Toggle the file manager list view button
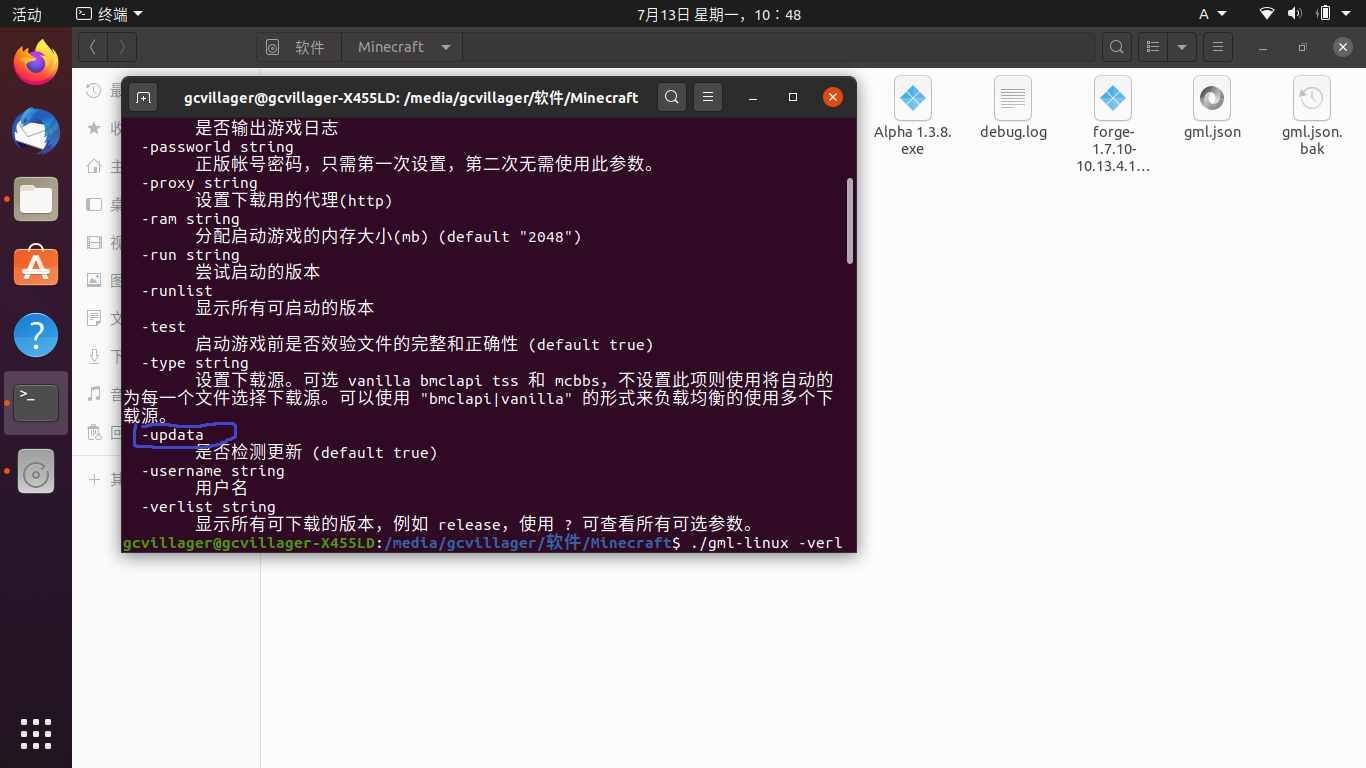Screen dimensions: 1366x768 (1154, 47)
